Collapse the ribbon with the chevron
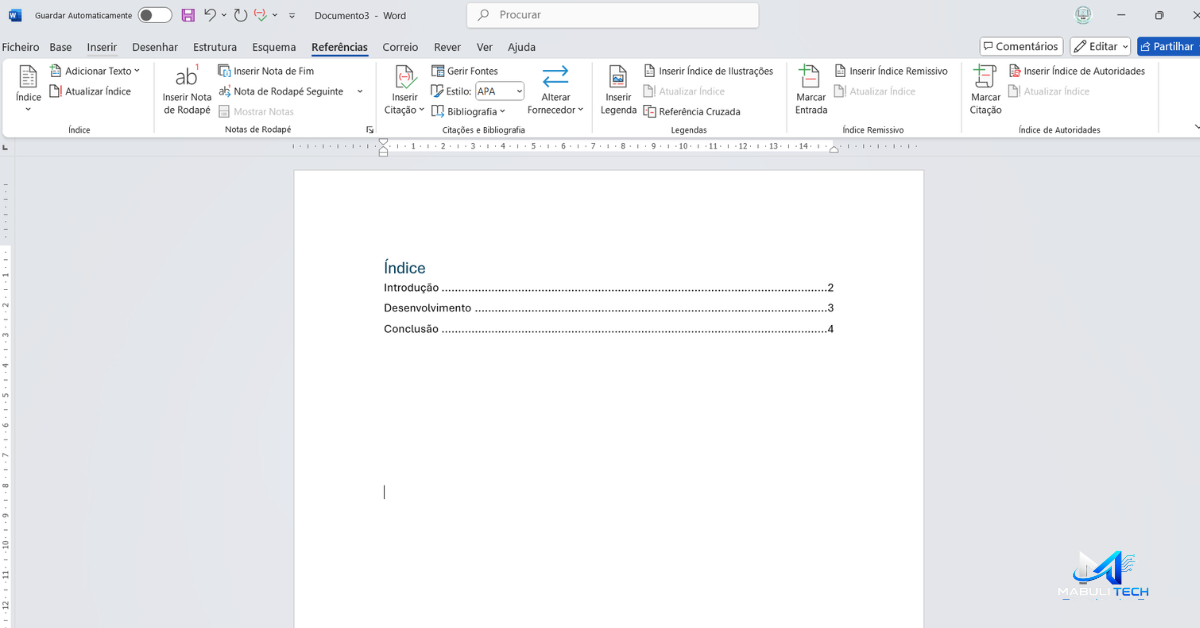The width and height of the screenshot is (1200, 628). [1196, 128]
